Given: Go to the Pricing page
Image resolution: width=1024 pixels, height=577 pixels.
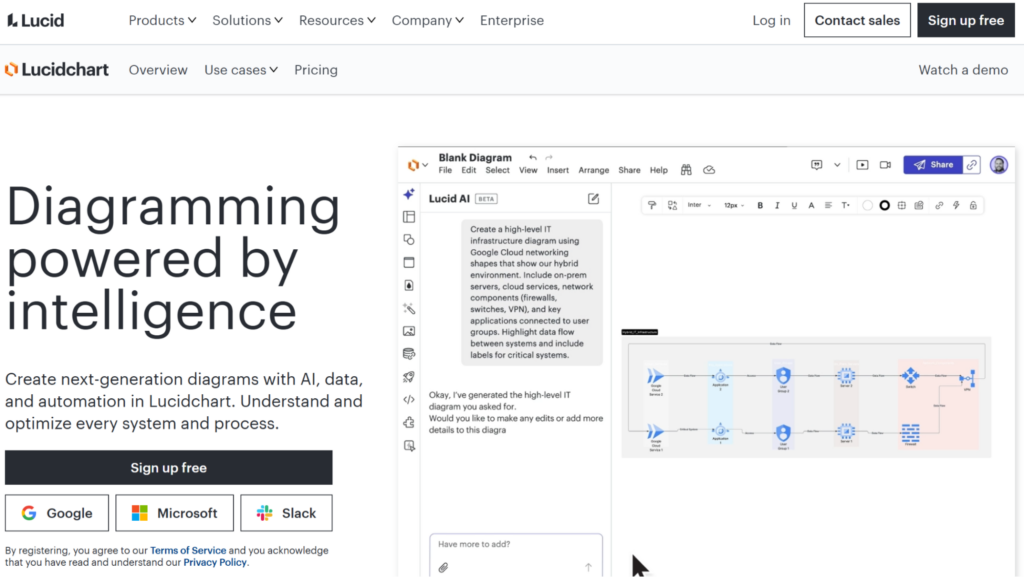Looking at the screenshot, I should [315, 70].
